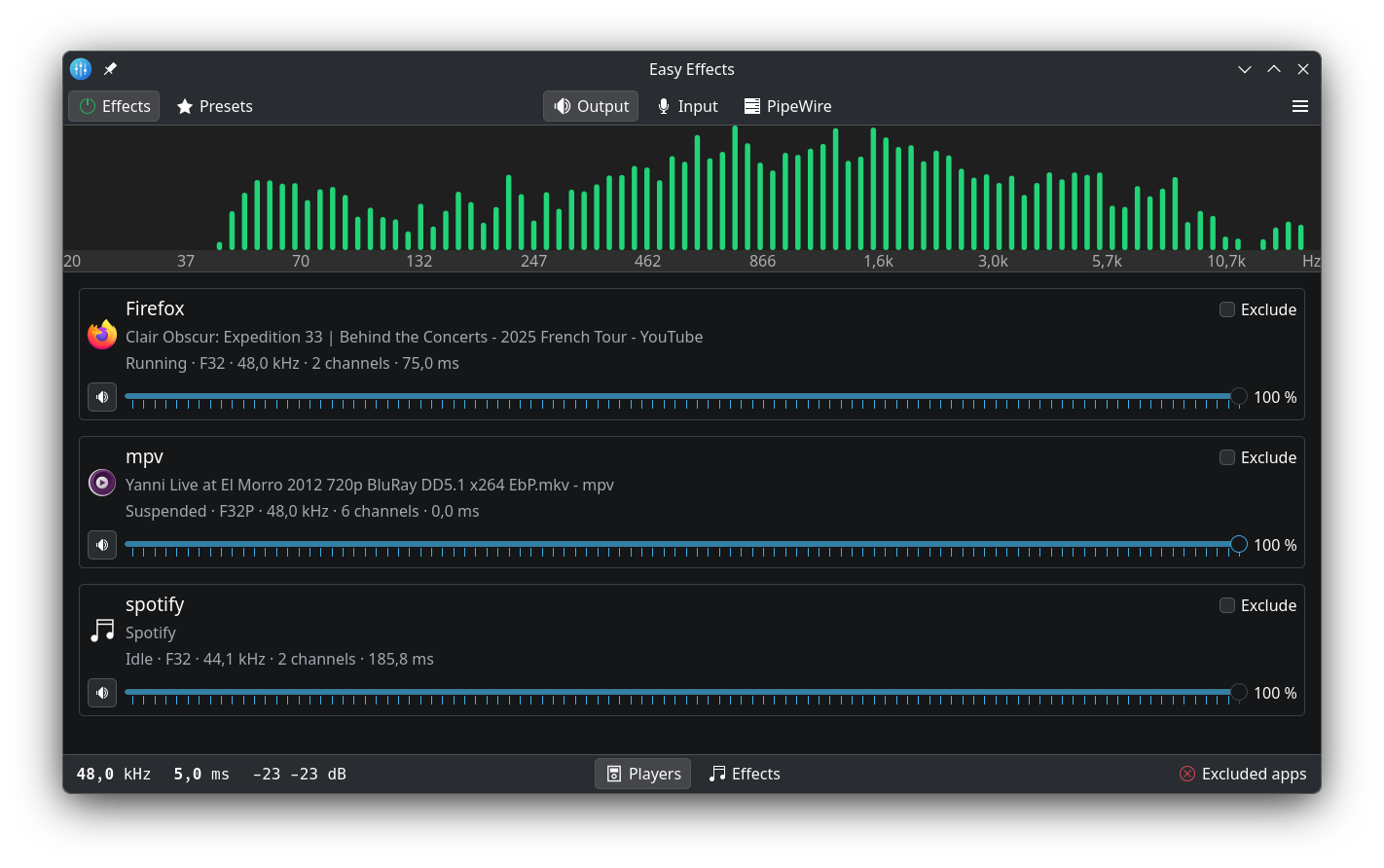Show the Effects list view at bottom
1384x868 pixels.
coord(745,774)
